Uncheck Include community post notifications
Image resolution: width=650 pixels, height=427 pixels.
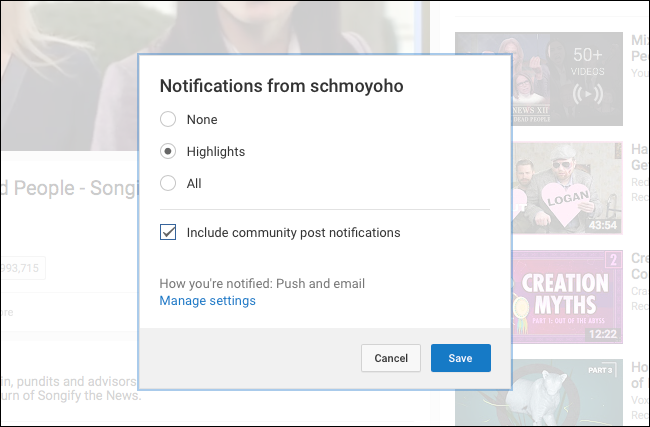pos(168,233)
